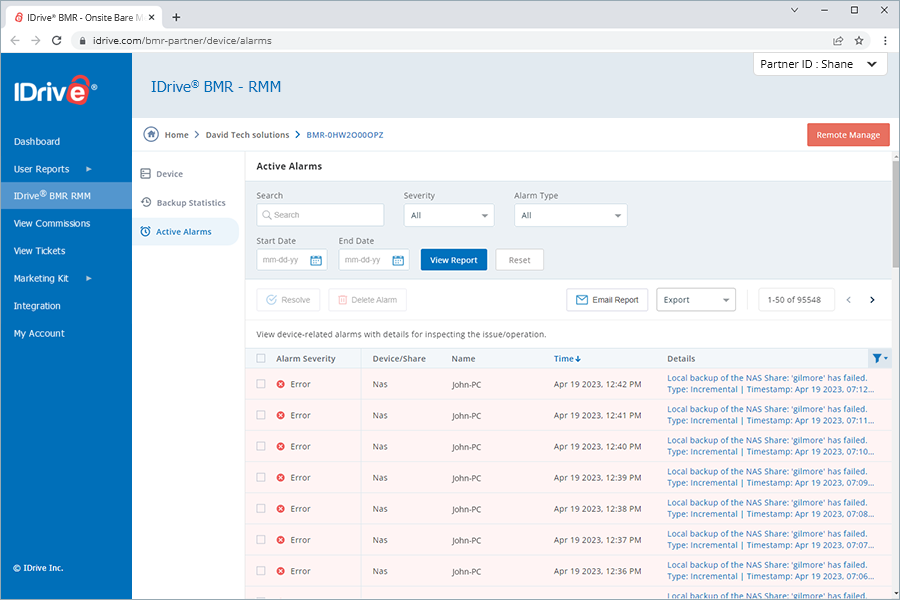Screen dimensions: 900x600
Task: Click the End Date input field
Action: click(374, 260)
